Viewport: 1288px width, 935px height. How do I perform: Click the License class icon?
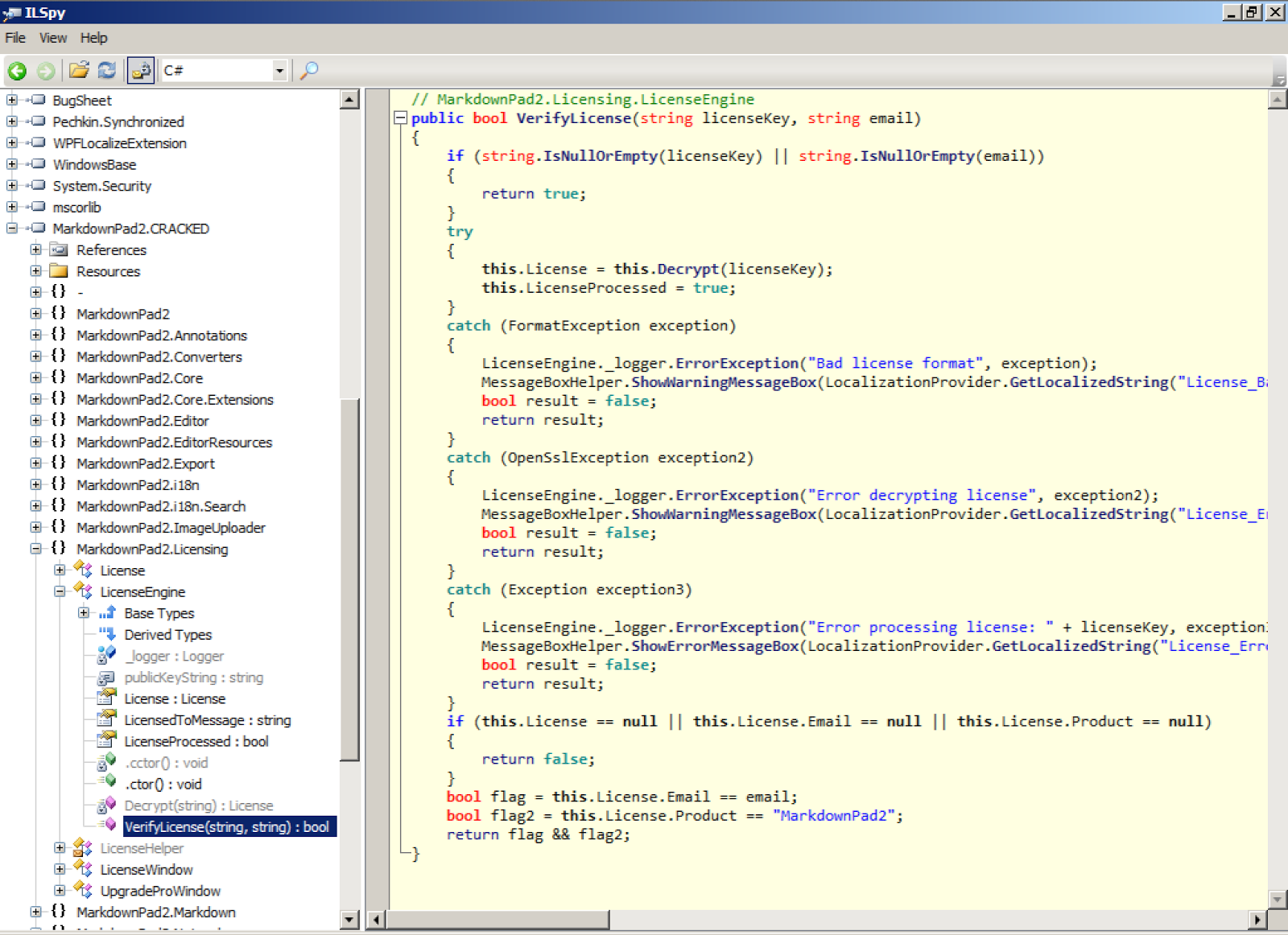pos(83,570)
